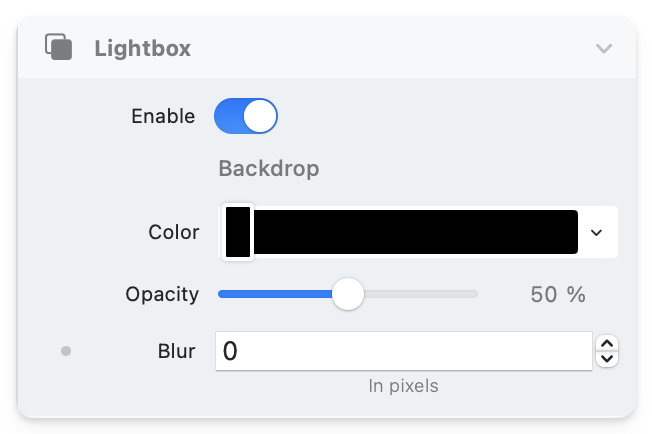Decrease Blur with the down stepper arrow
Viewport: 652px width, 434px height.
pos(607,358)
